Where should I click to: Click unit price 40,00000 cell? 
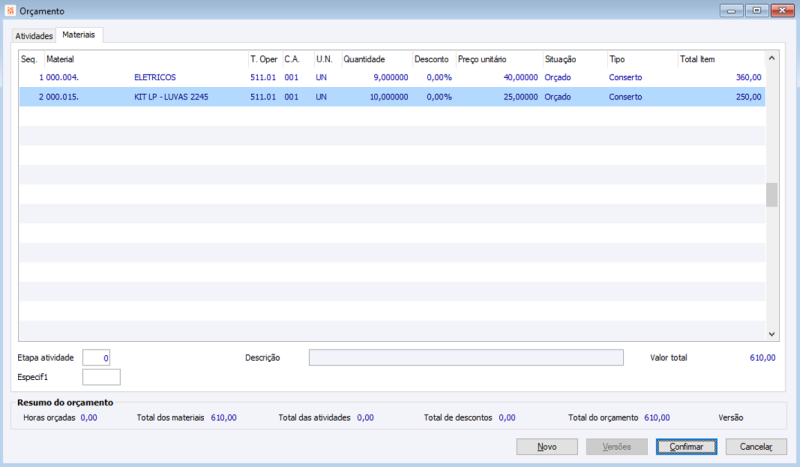click(520, 78)
